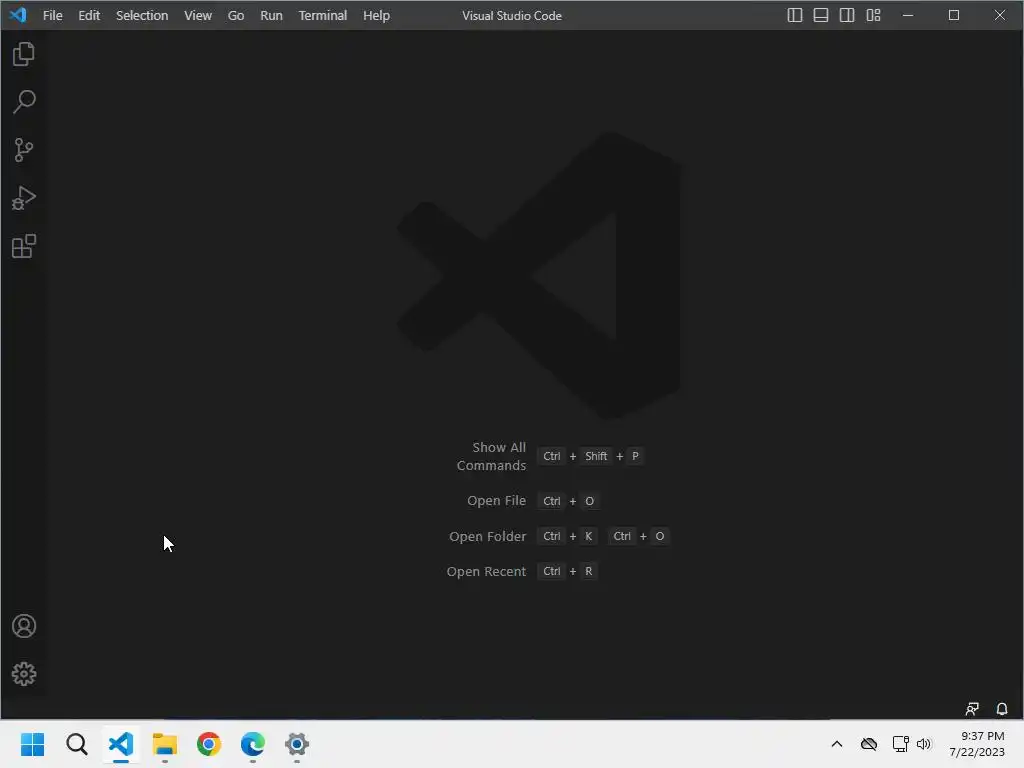Open the View menu
1024x768 pixels.
(x=198, y=16)
